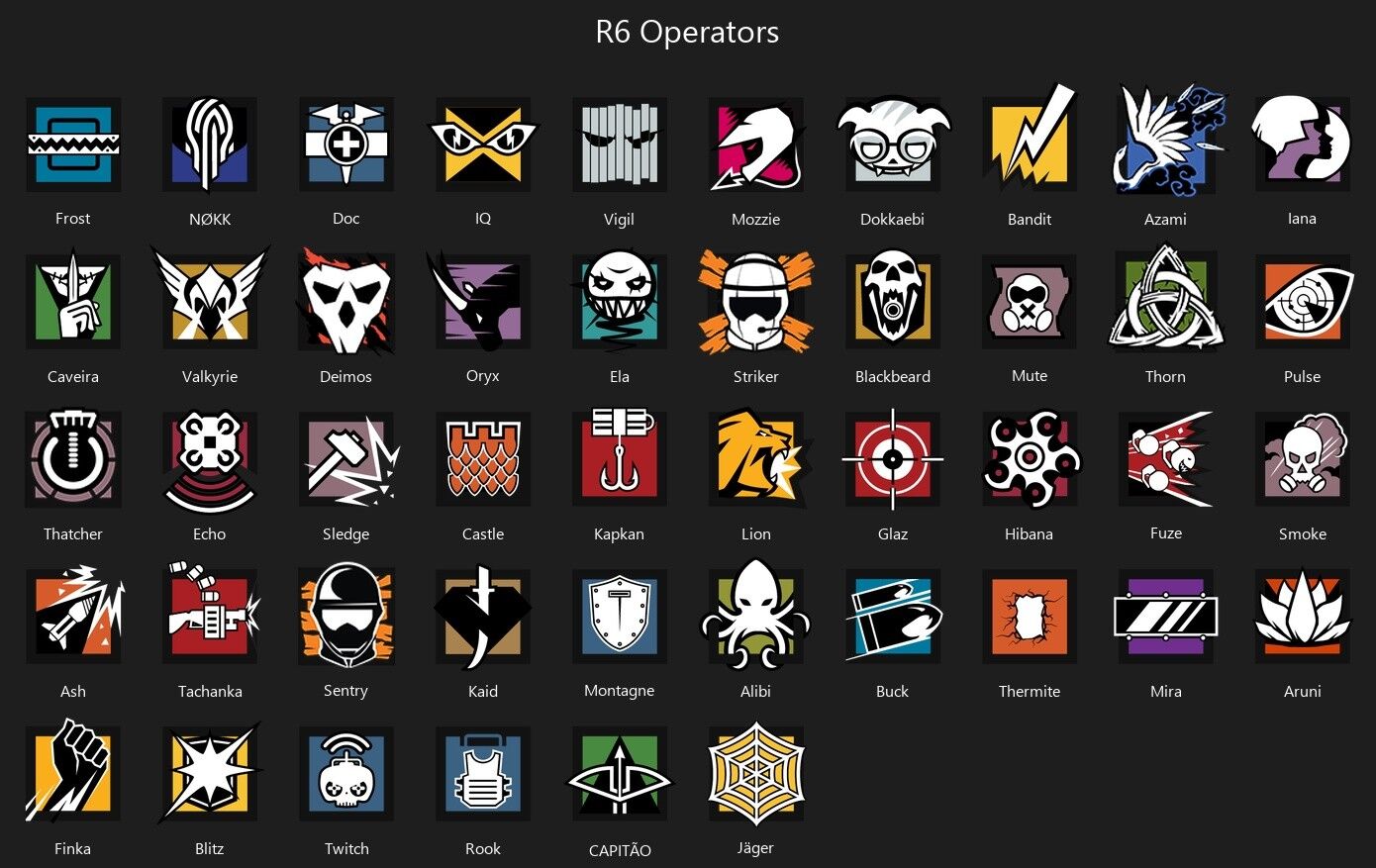Pick the Montagne shield icon

tap(620, 616)
